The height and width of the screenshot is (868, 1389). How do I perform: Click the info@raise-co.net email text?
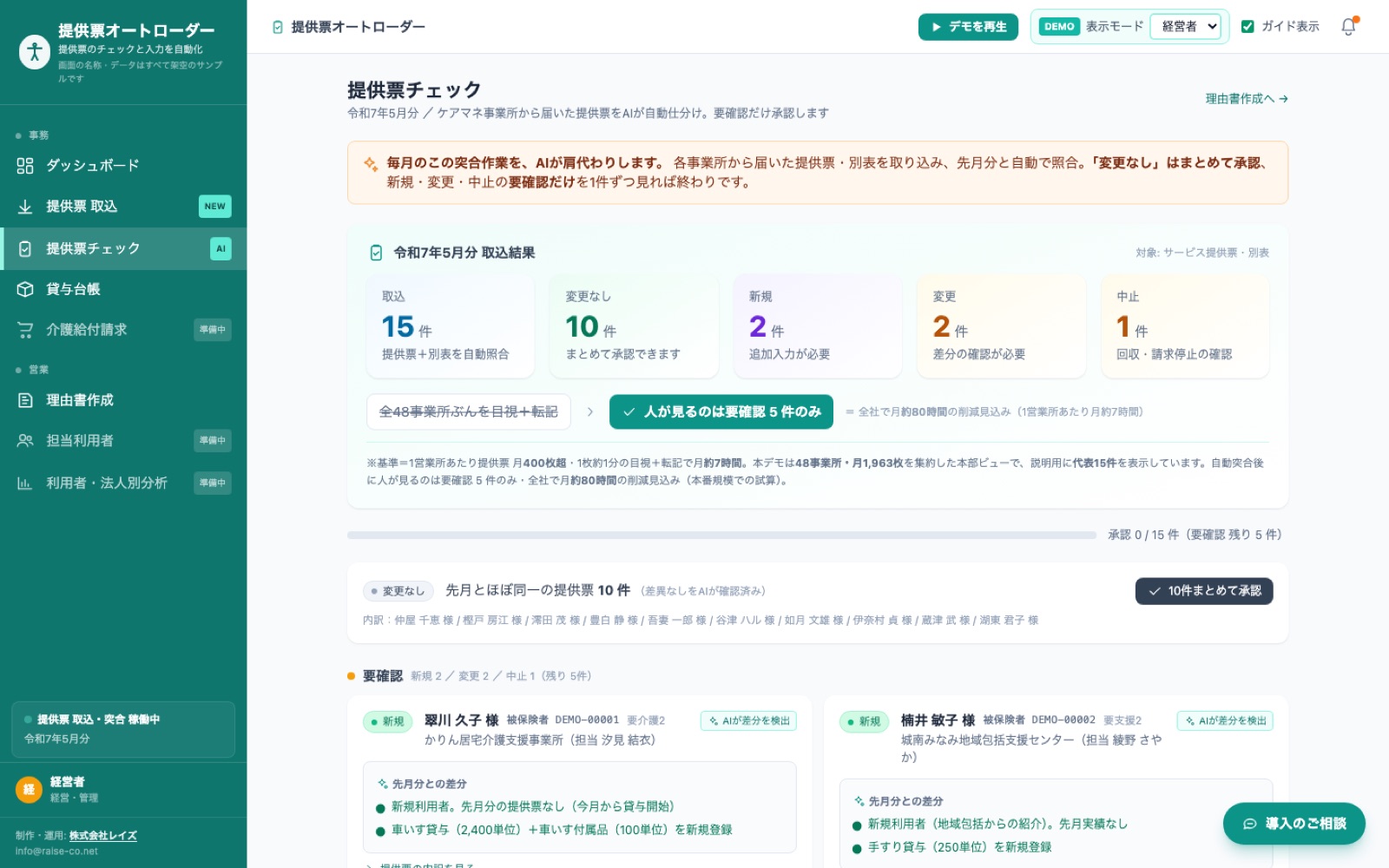click(56, 852)
